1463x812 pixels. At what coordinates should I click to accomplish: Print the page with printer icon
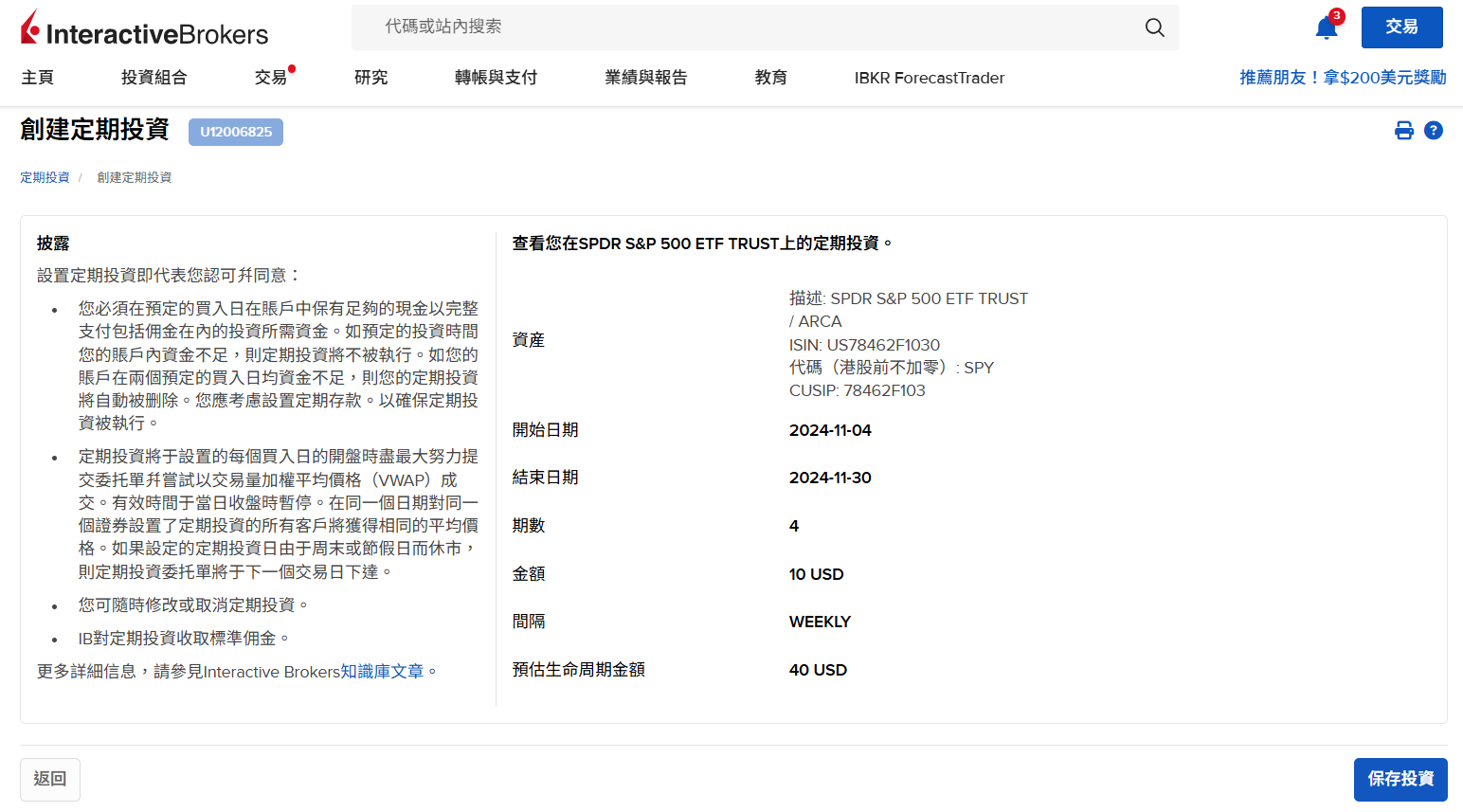pos(1403,131)
